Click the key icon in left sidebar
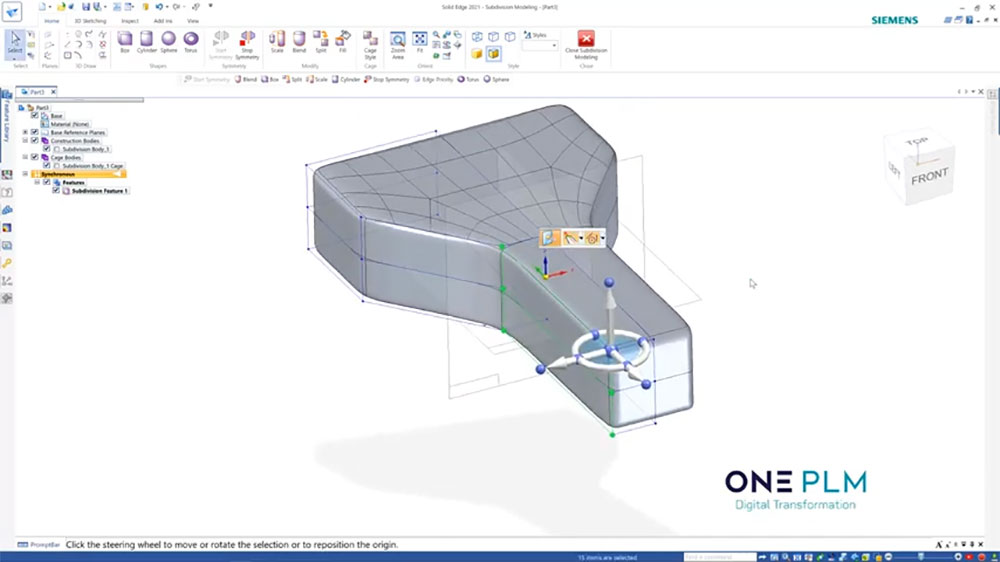This screenshot has width=1000, height=562. tap(7, 263)
